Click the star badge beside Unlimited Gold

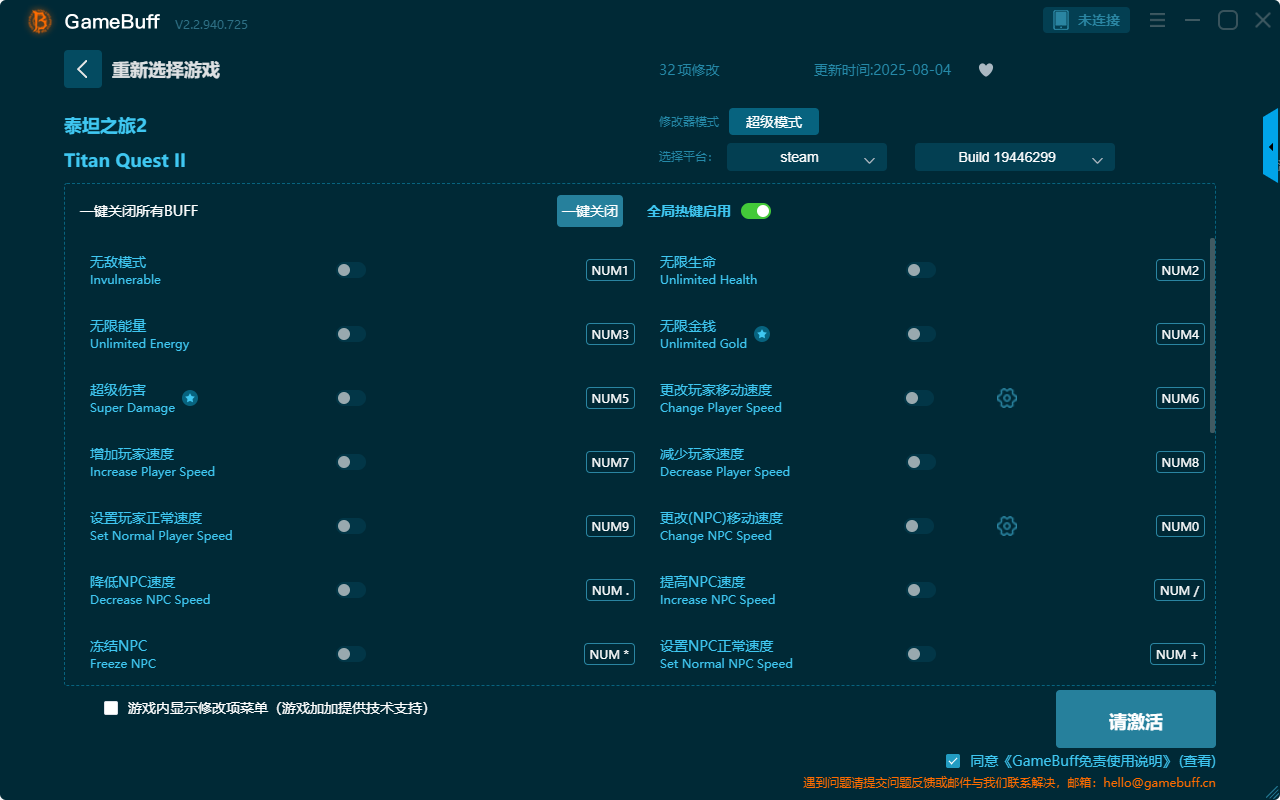tap(762, 334)
